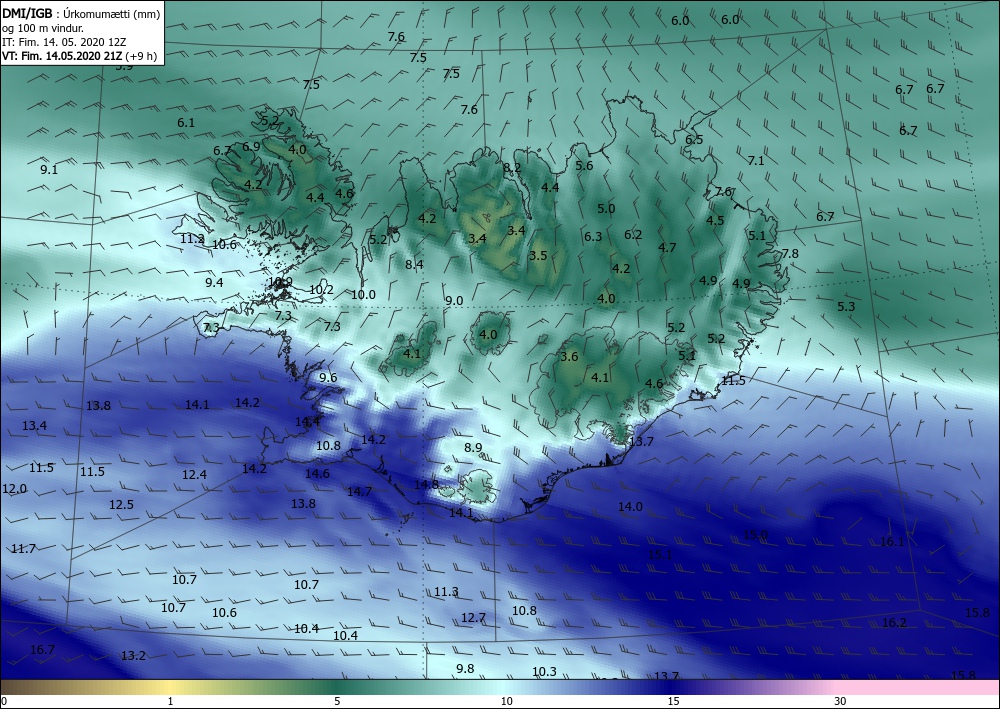
Task: Click the color scale at the 10 label
Action: pos(506,701)
